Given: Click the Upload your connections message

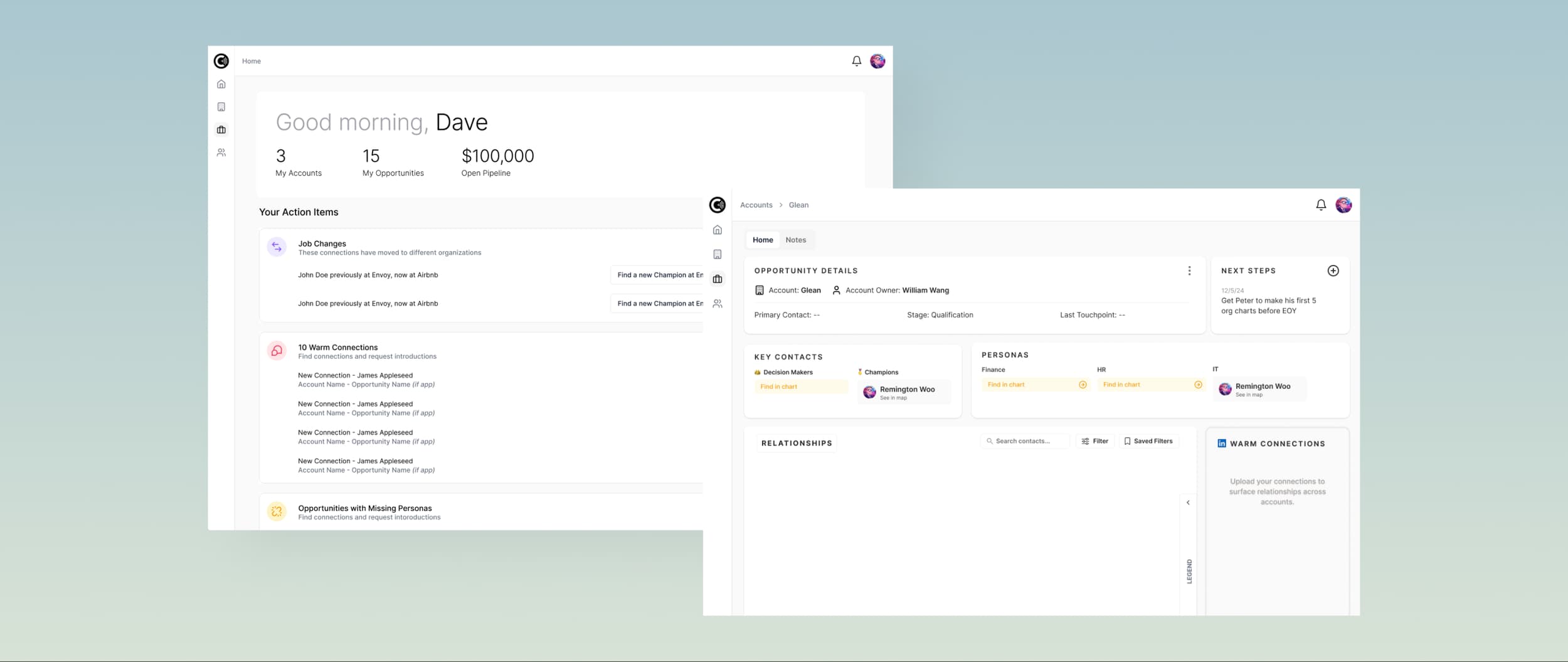Looking at the screenshot, I should (1277, 492).
